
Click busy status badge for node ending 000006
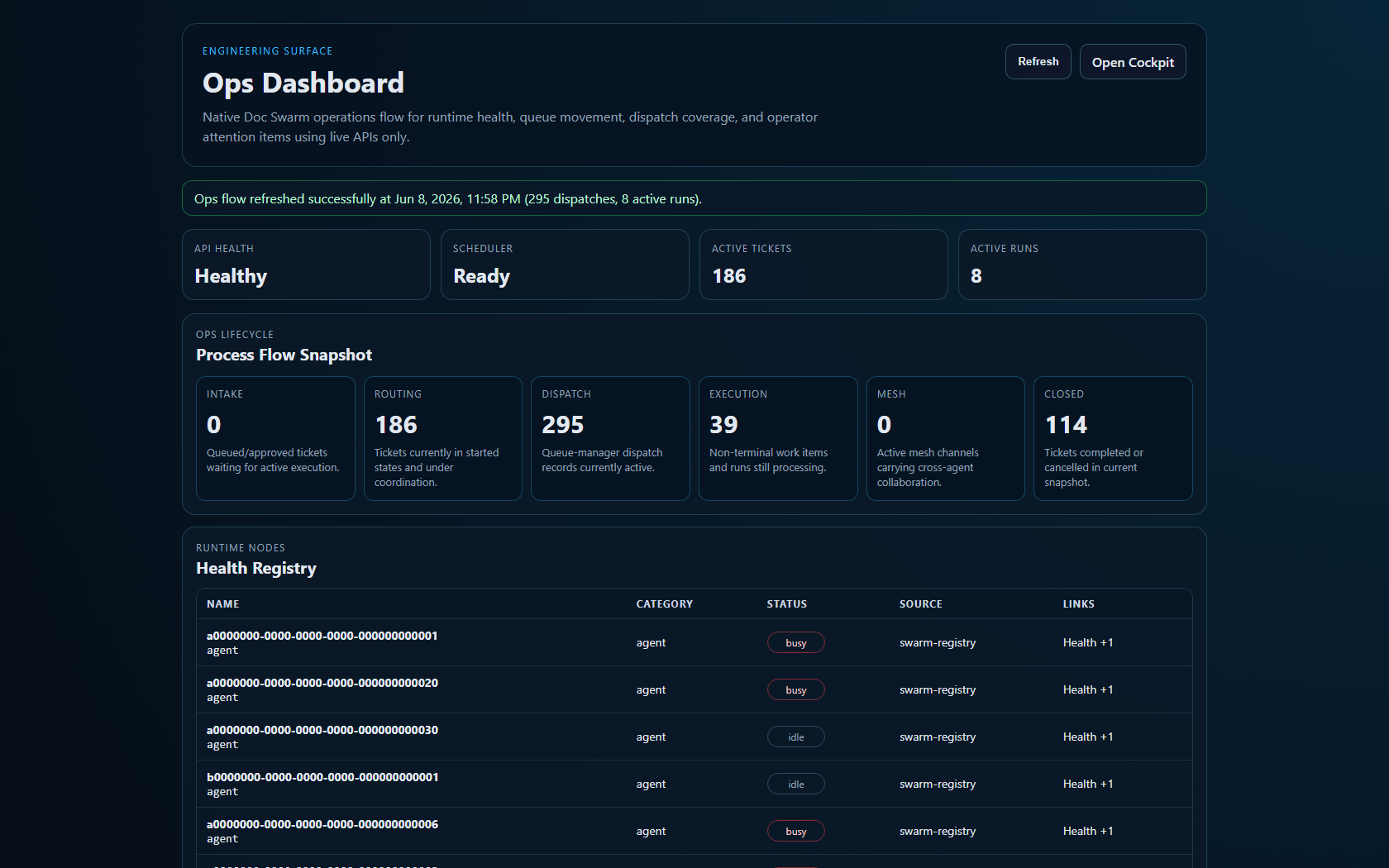tap(796, 832)
